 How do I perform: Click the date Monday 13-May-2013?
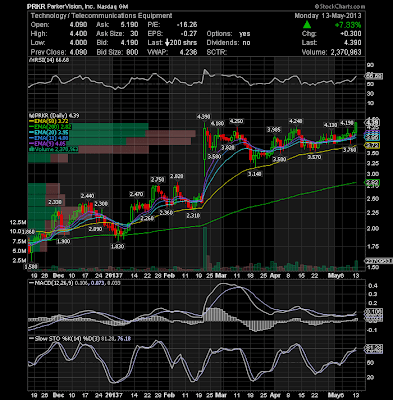pos(328,16)
